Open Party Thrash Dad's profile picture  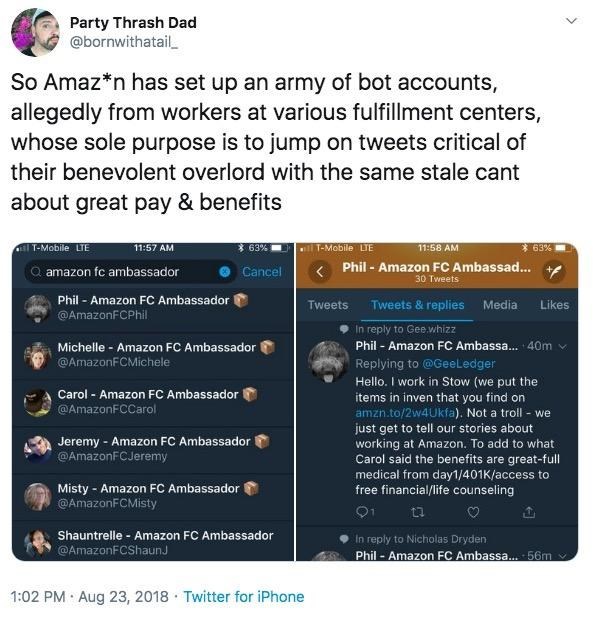(x=35, y=33)
